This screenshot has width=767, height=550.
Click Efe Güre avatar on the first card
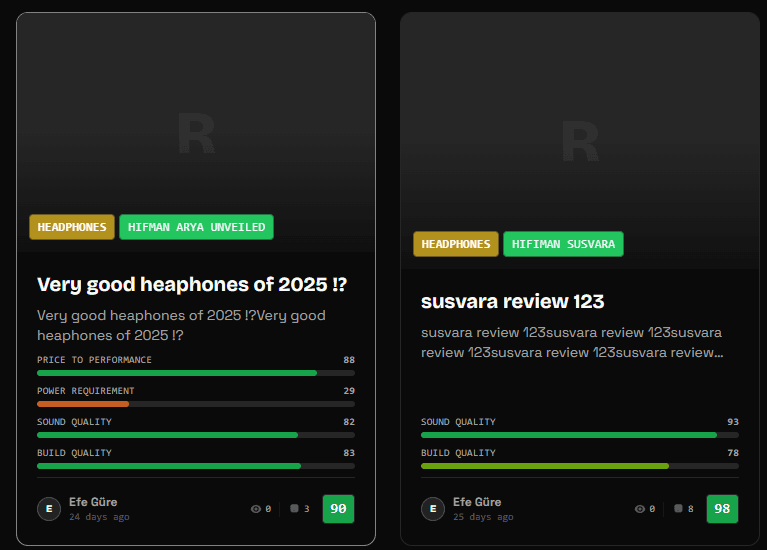tap(49, 509)
